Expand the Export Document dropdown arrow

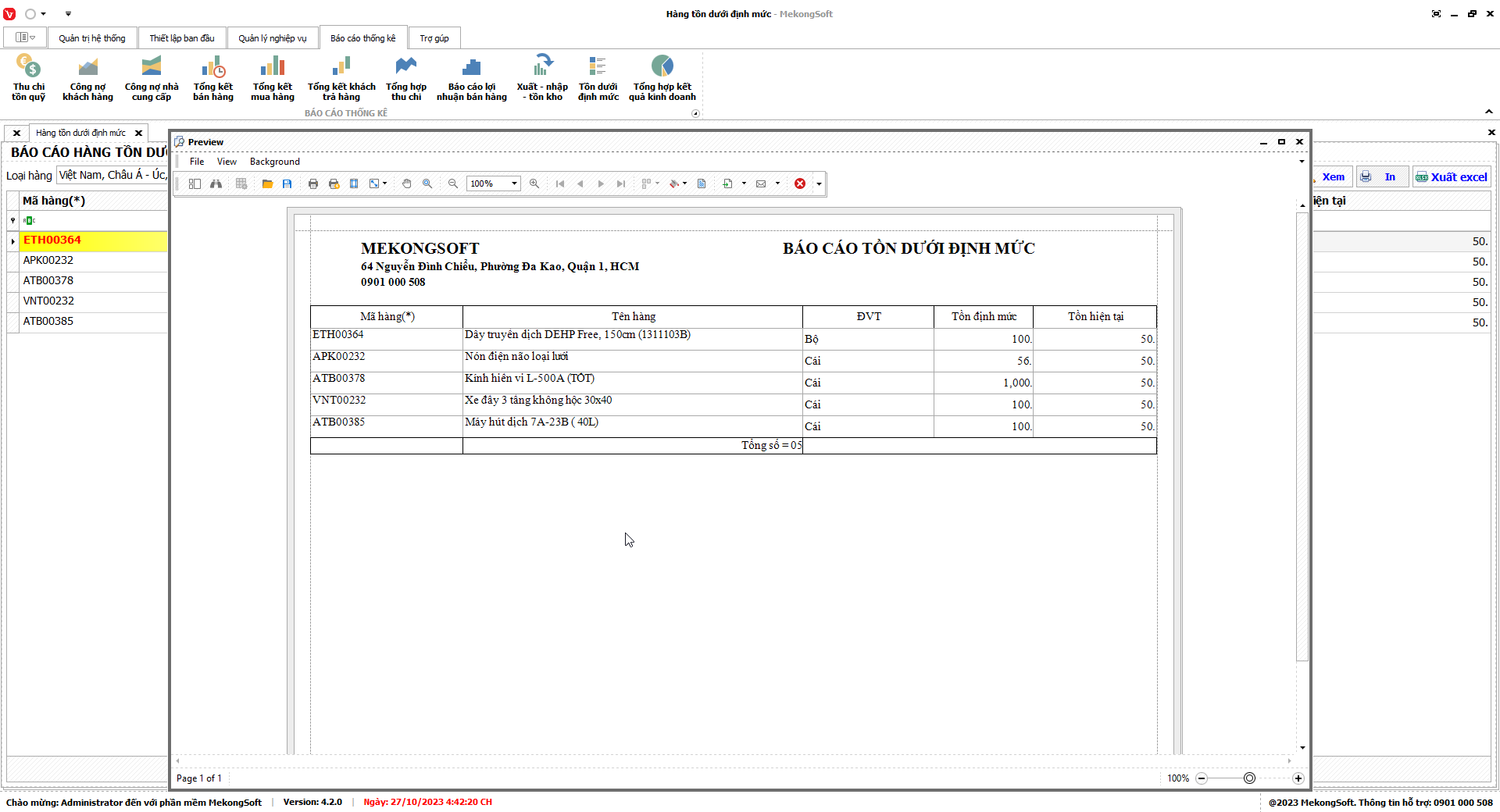tap(744, 183)
